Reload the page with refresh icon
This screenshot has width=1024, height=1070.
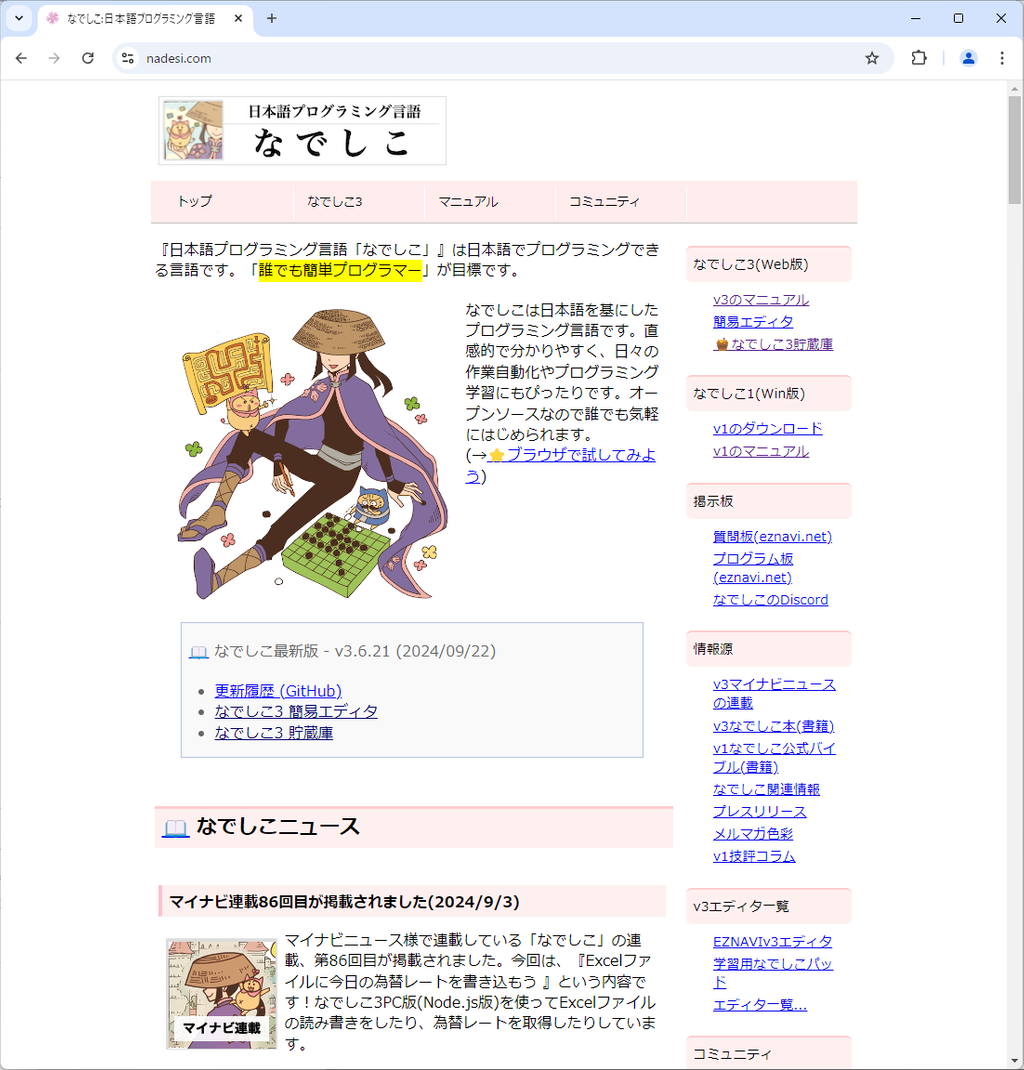tap(88, 58)
